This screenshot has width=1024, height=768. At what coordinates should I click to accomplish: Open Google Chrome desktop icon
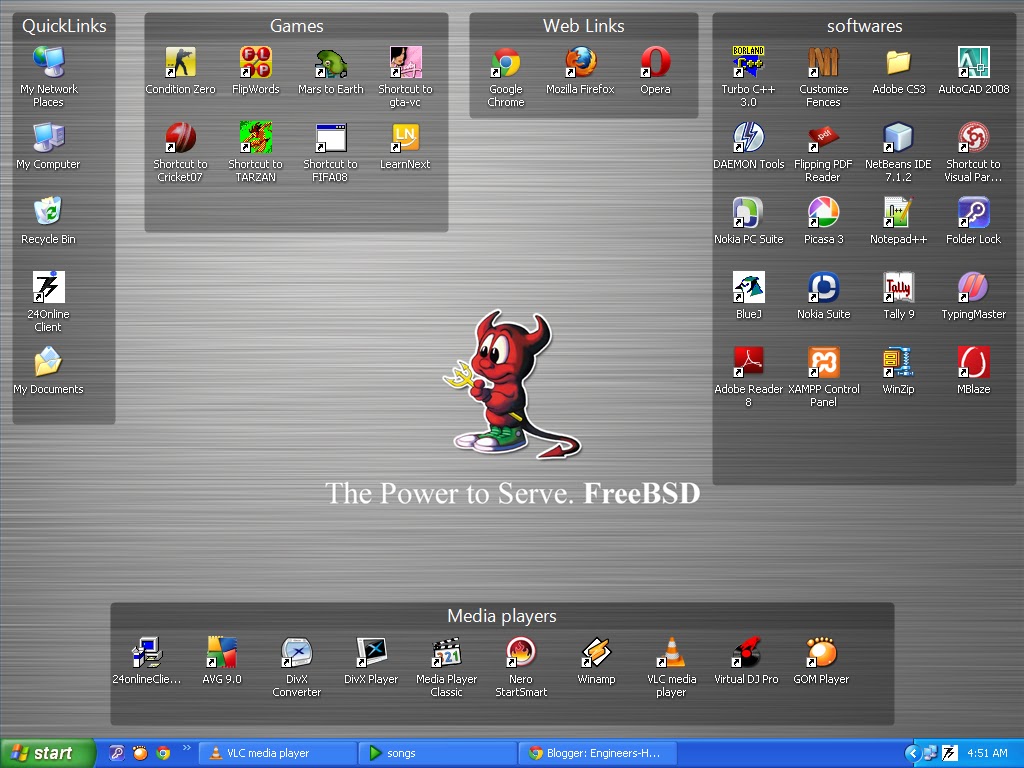click(506, 77)
